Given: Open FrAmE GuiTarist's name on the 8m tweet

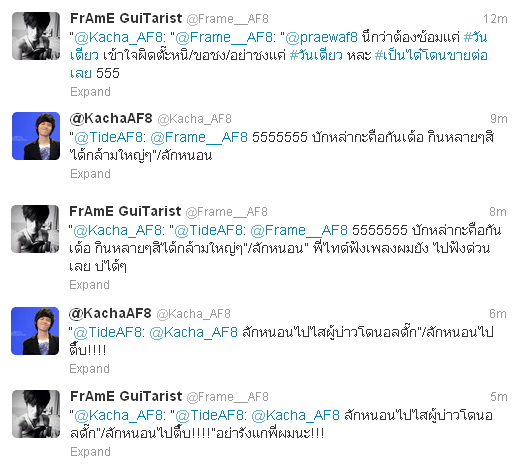Looking at the screenshot, I should pos(125,211).
